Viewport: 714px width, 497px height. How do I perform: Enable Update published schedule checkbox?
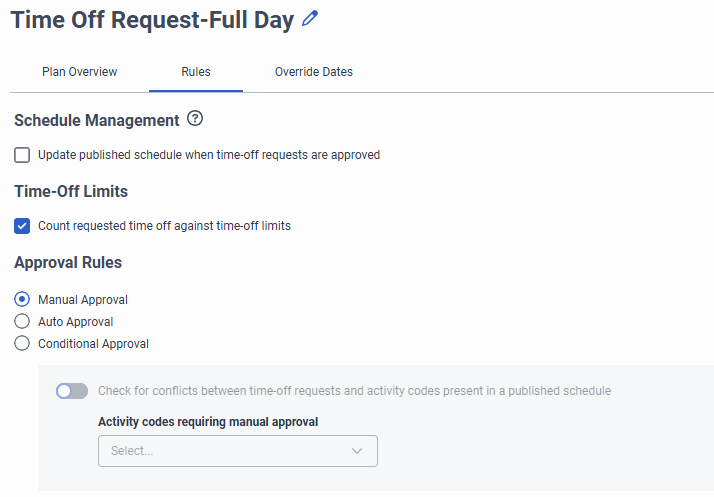pos(22,155)
